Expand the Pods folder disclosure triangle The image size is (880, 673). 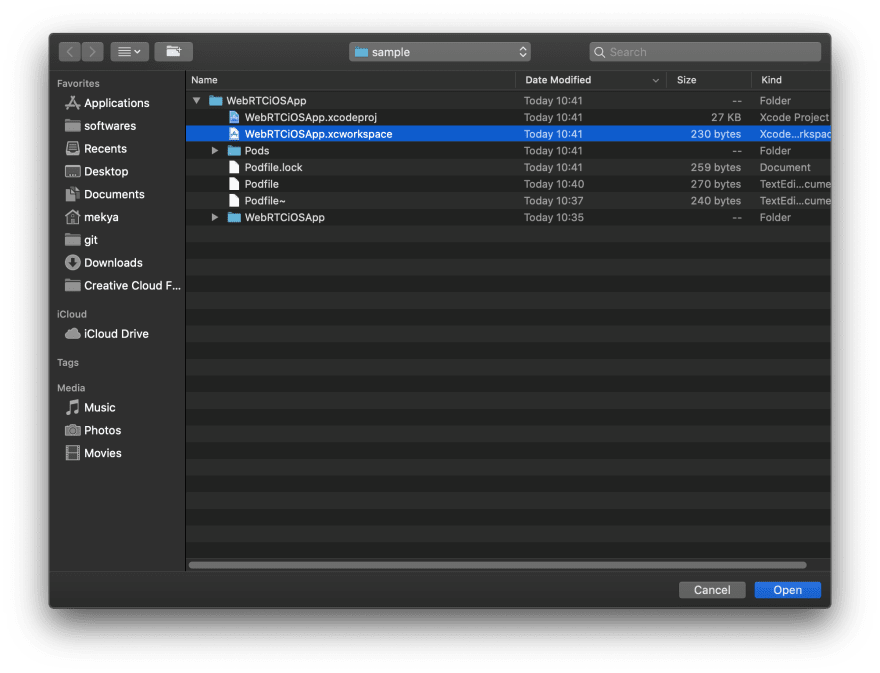click(x=214, y=150)
